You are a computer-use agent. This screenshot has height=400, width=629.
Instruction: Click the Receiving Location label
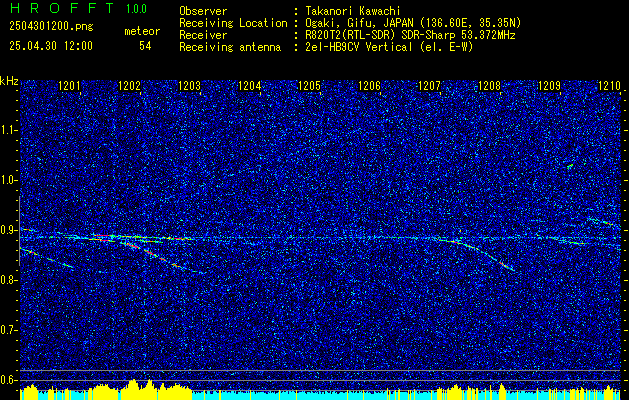pyautogui.click(x=233, y=23)
